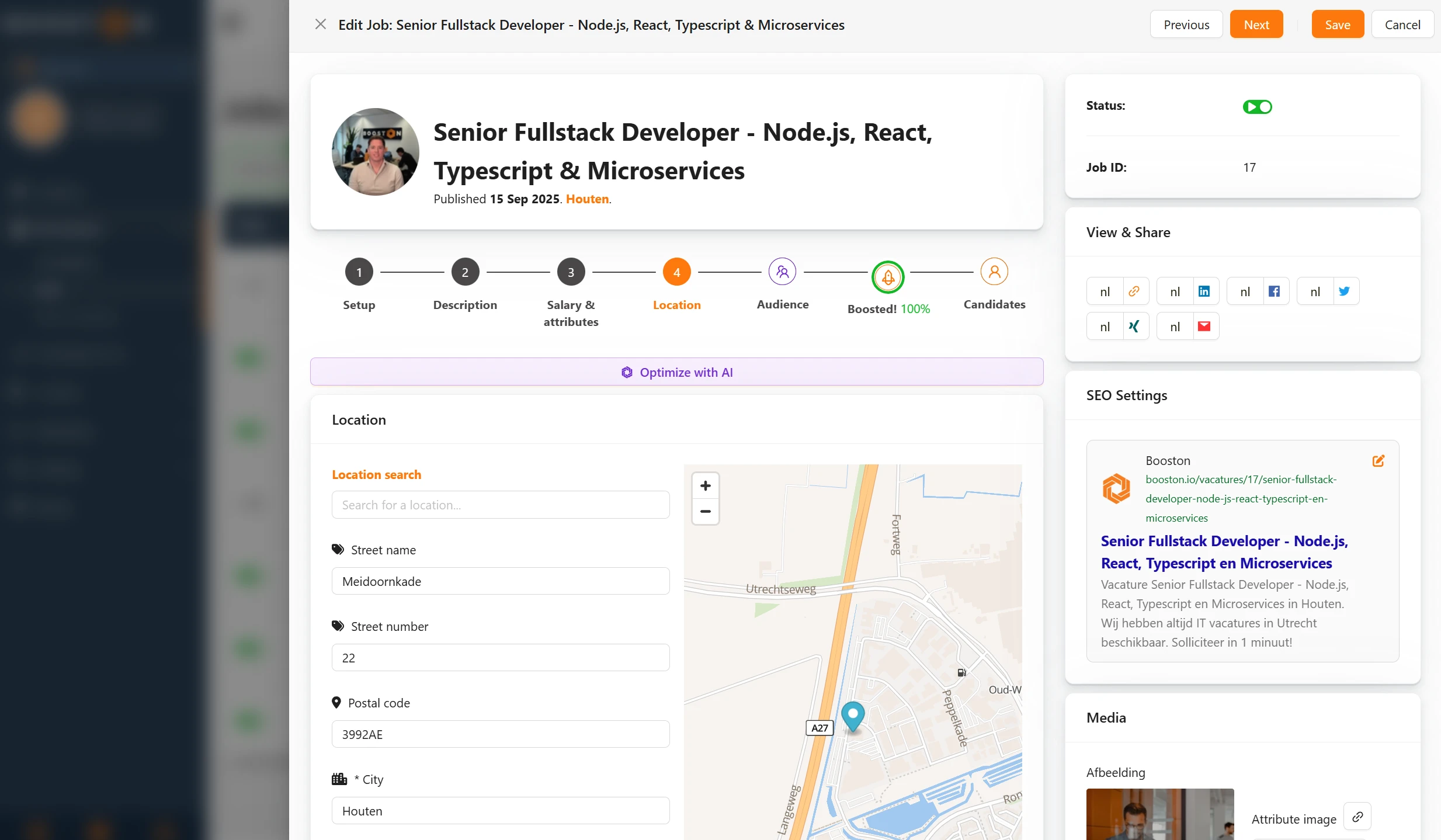The image size is (1441, 840).
Task: Go to step 1 Setup
Action: [x=359, y=272]
